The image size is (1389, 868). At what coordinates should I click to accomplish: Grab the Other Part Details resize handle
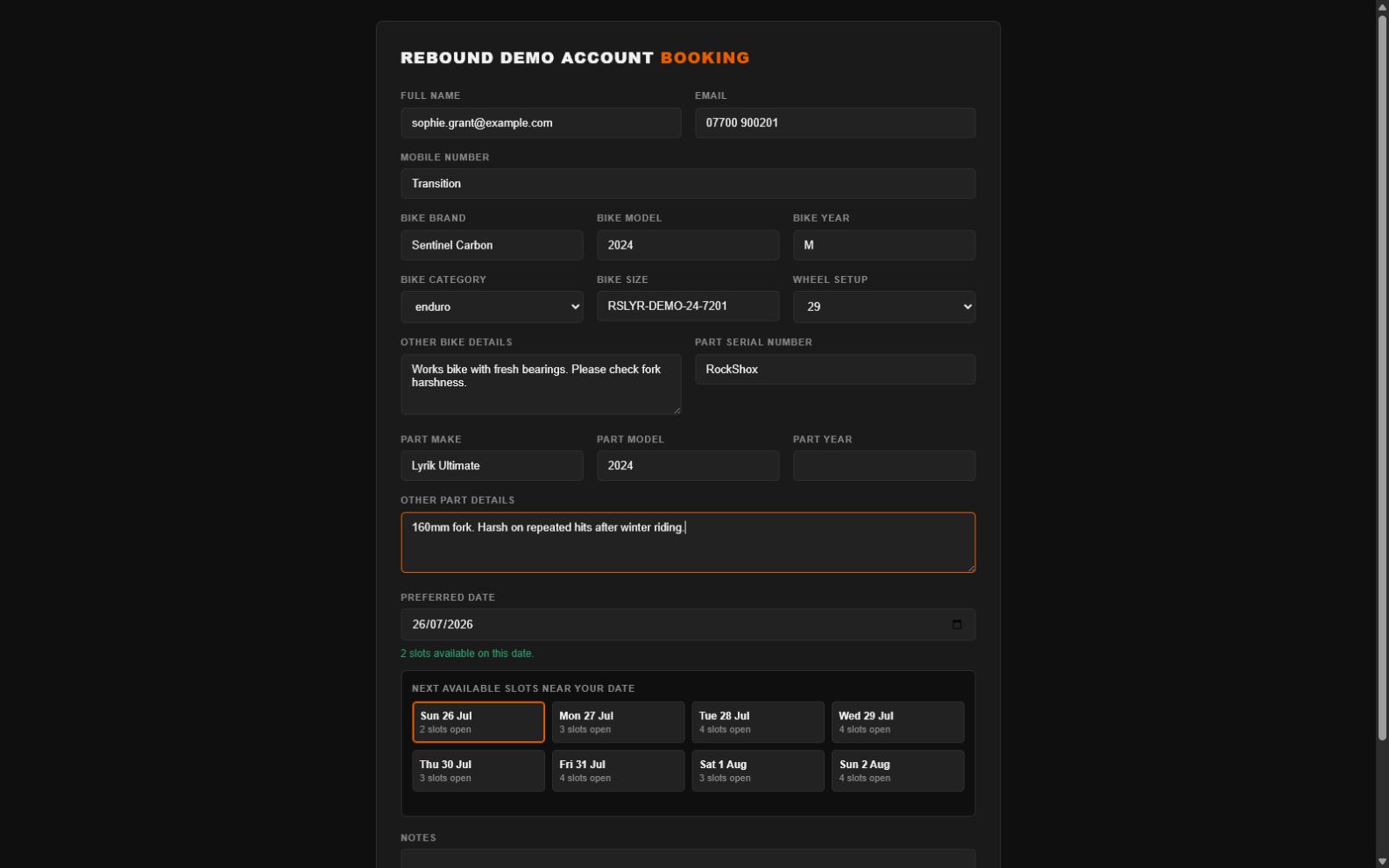coord(970,568)
